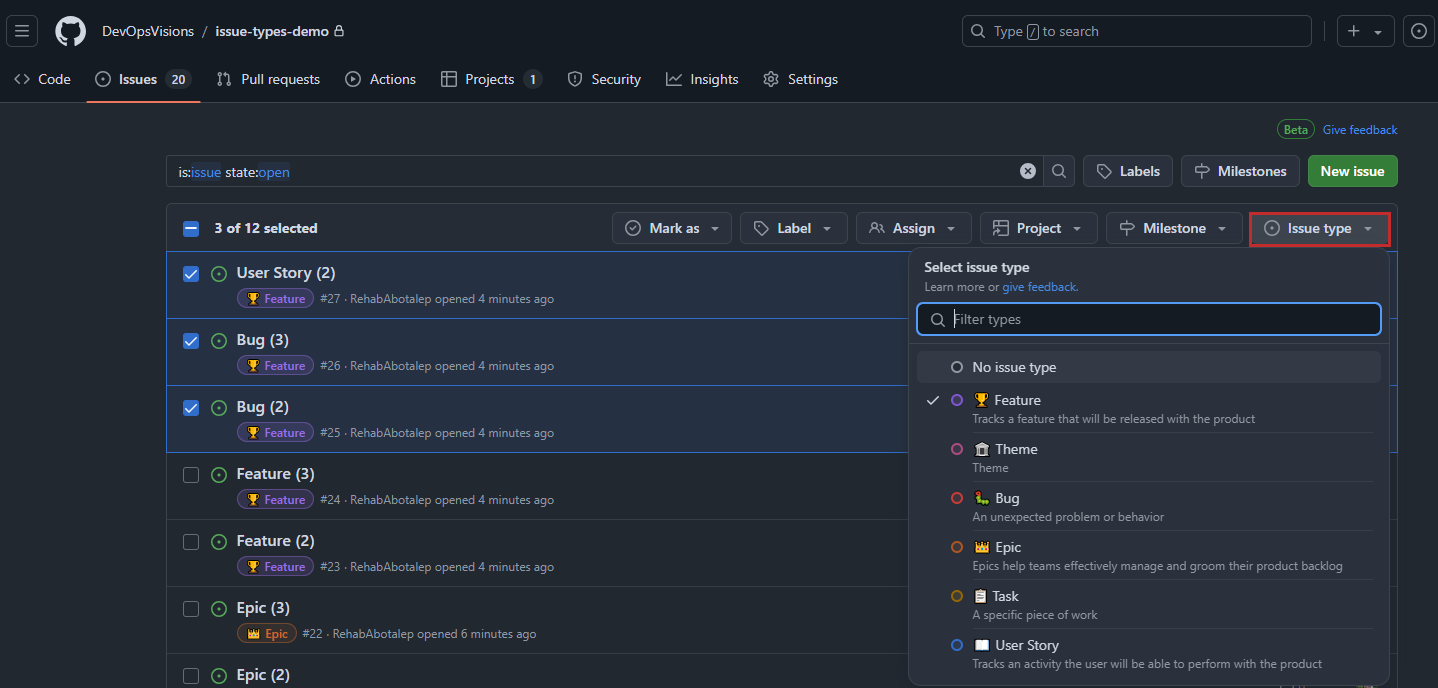The image size is (1438, 688).
Task: Open the Feature (3) issue title
Action: (x=276, y=474)
